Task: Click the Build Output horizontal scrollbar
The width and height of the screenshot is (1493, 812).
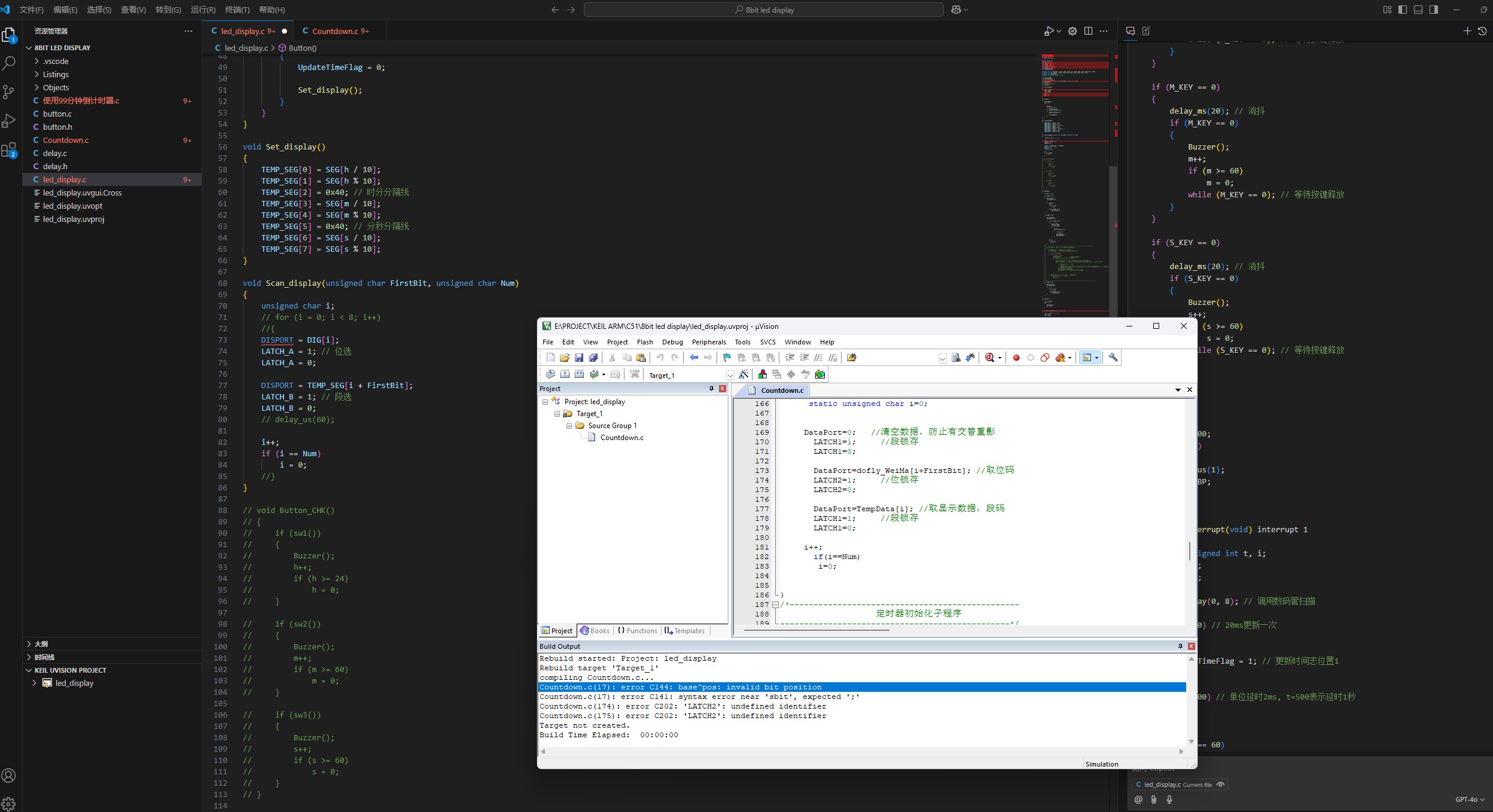Action: pyautogui.click(x=862, y=752)
